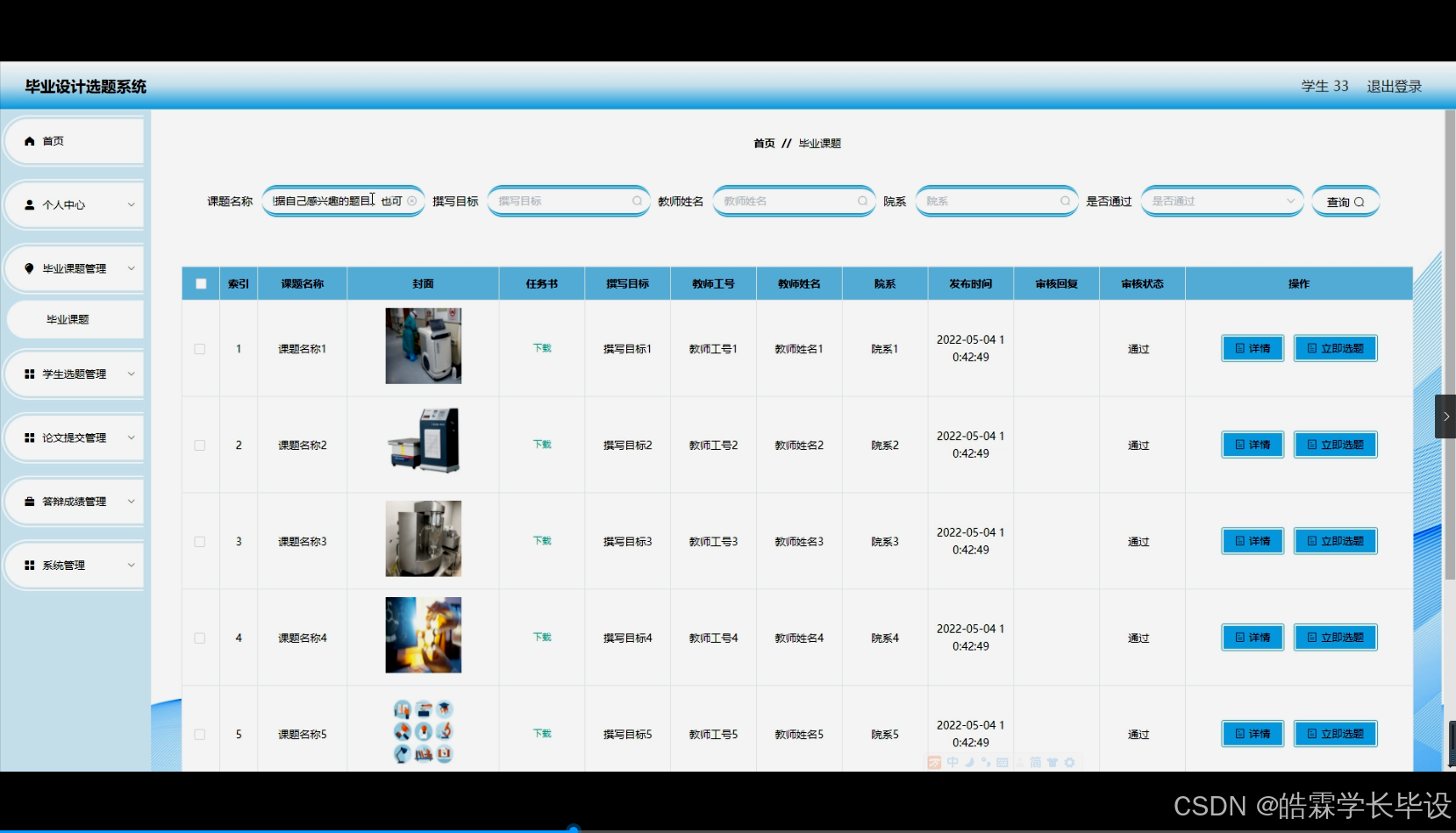Open cover thumbnail of 课题名称2
This screenshot has height=833, width=1456.
[424, 441]
